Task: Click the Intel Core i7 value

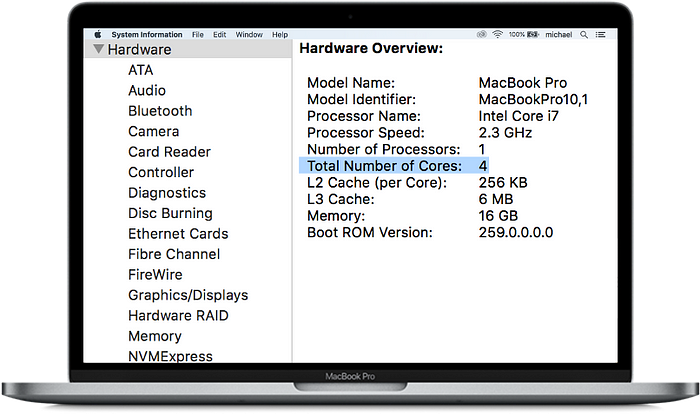Action: pos(519,116)
